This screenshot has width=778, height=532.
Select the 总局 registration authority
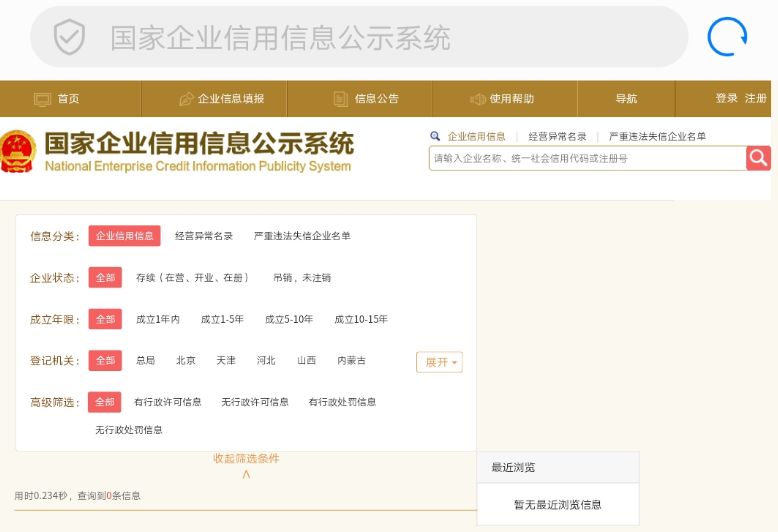pos(145,360)
